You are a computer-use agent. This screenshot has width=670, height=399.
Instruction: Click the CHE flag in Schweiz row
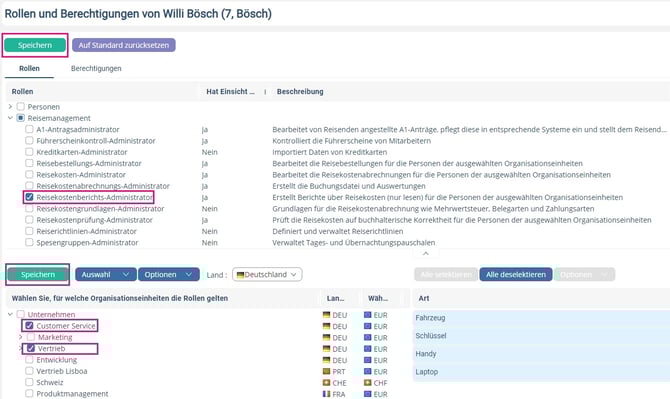pyautogui.click(x=326, y=382)
